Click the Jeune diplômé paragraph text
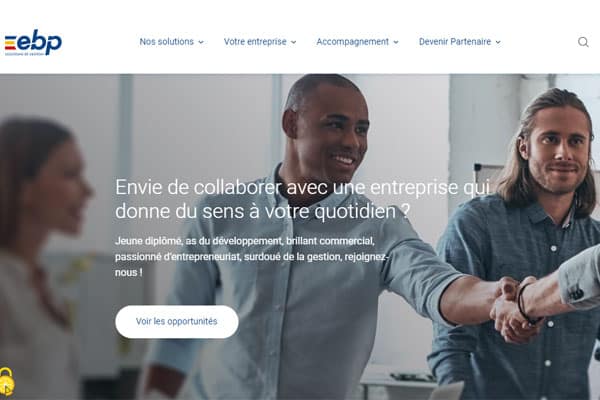The width and height of the screenshot is (600, 400). [251, 256]
